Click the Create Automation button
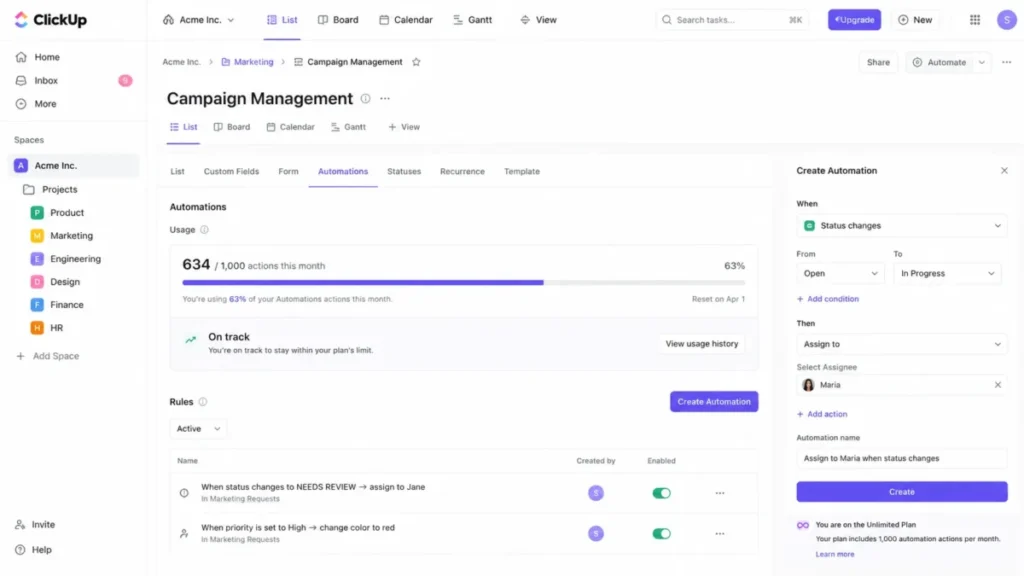Screen dimensions: 1024x576 [x=714, y=402]
